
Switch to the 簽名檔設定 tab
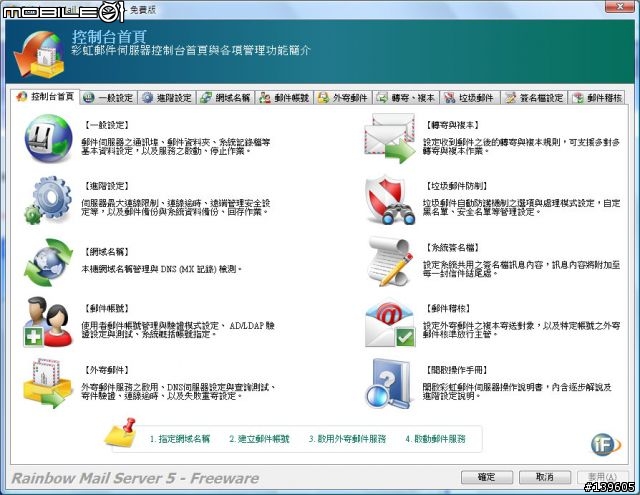(534, 98)
